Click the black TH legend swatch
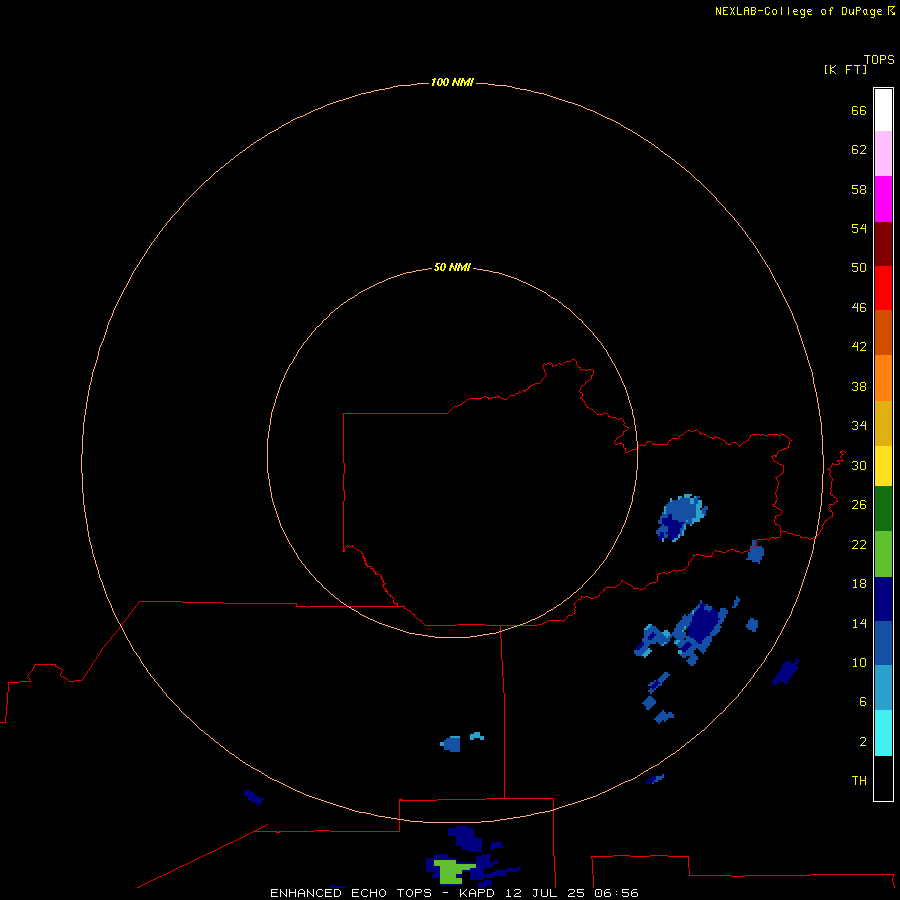This screenshot has height=900, width=900. coord(883,778)
